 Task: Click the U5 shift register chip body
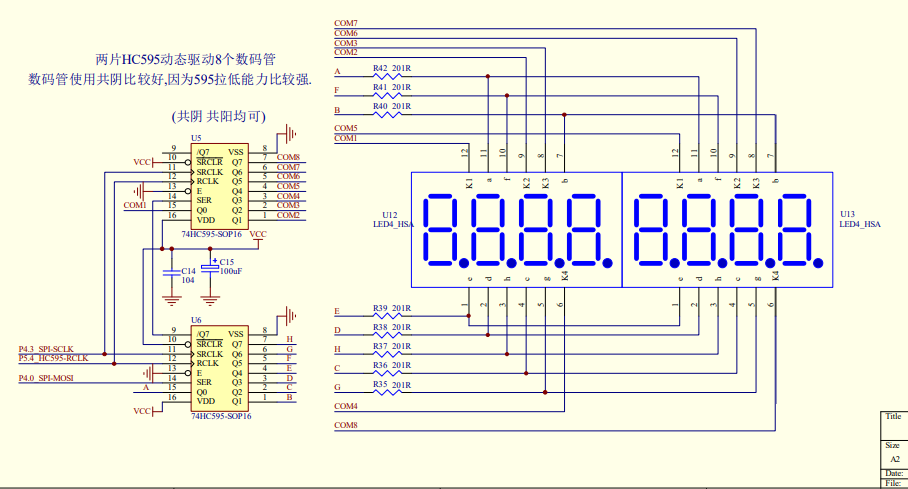(219, 186)
